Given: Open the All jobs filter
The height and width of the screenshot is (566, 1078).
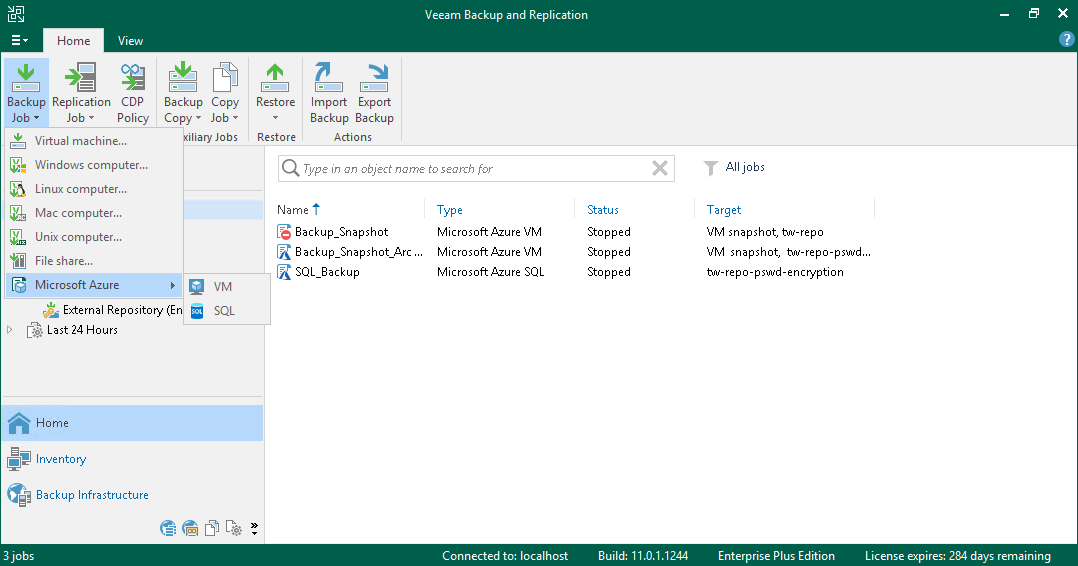Looking at the screenshot, I should point(734,167).
